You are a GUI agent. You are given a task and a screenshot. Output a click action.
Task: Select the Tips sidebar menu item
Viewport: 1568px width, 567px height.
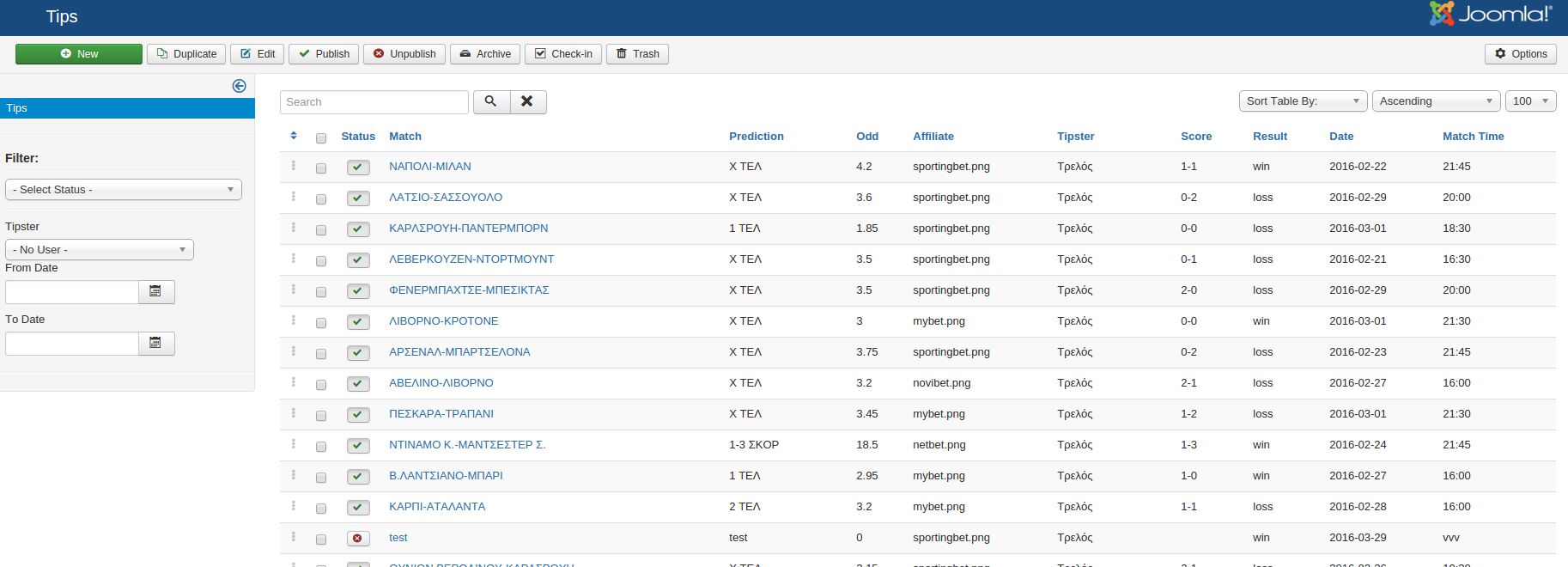127,108
